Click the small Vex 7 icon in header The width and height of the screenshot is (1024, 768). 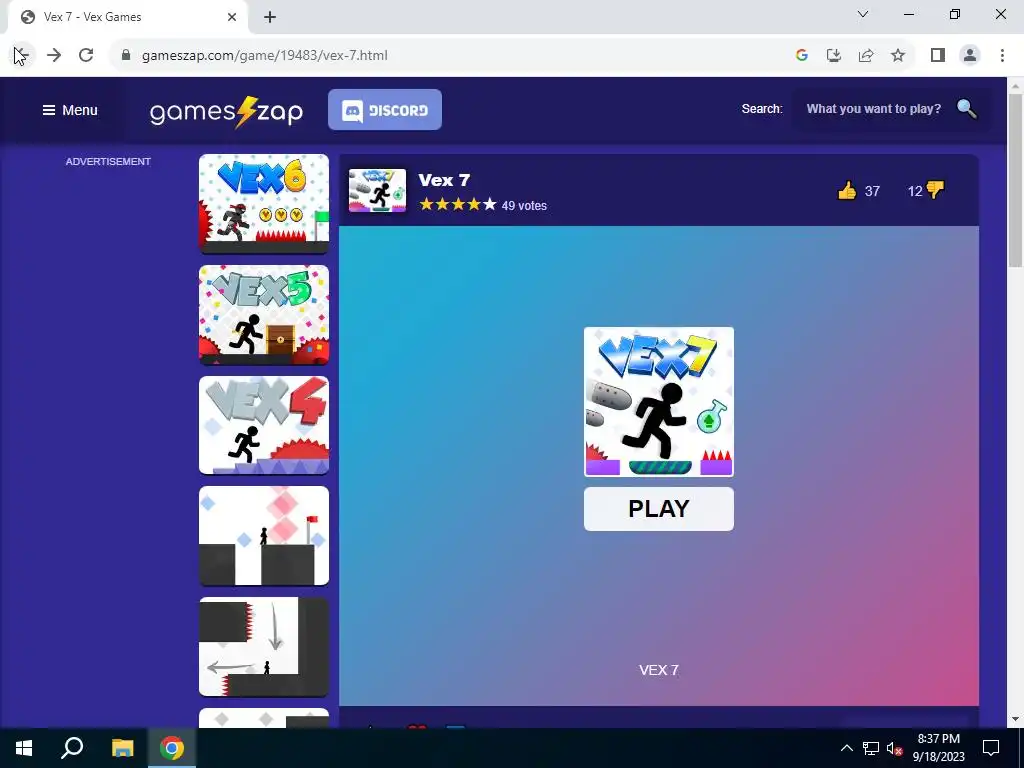click(x=377, y=191)
